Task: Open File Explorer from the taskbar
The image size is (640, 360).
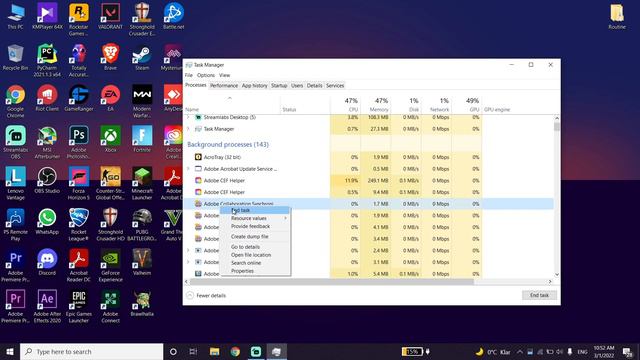Action: point(214,351)
